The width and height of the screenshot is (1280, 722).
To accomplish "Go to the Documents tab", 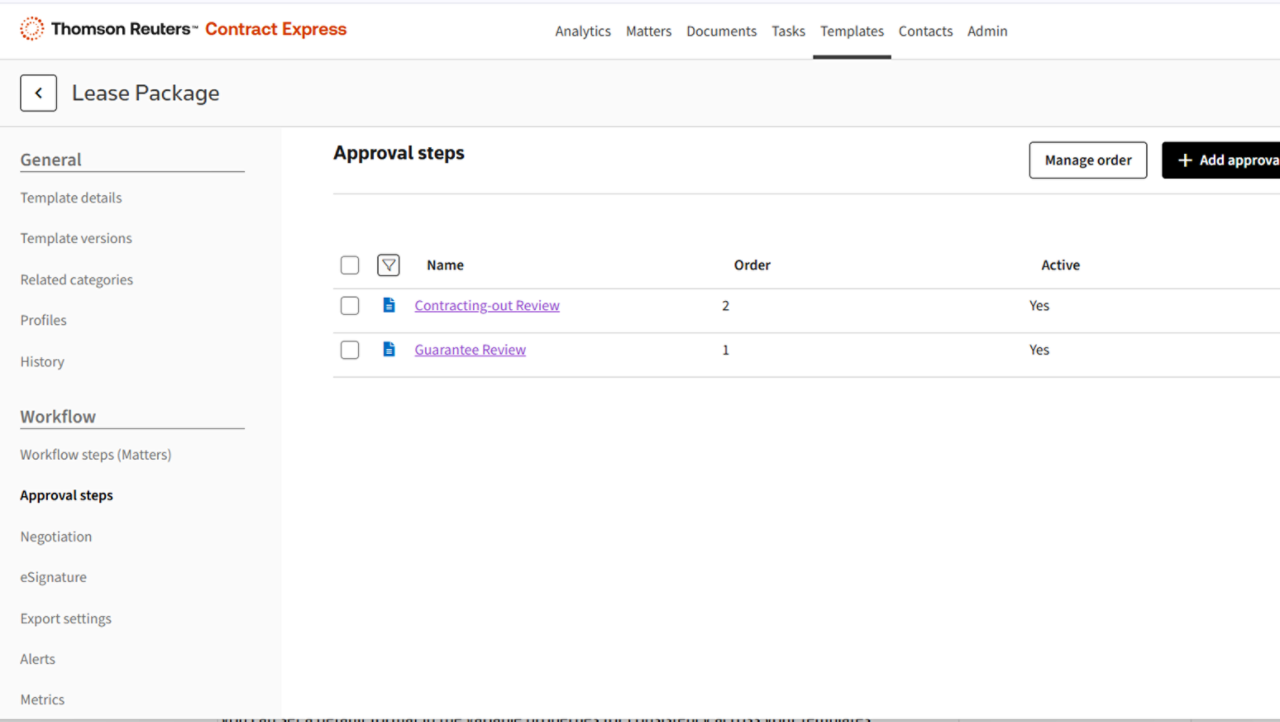I will pyautogui.click(x=721, y=31).
